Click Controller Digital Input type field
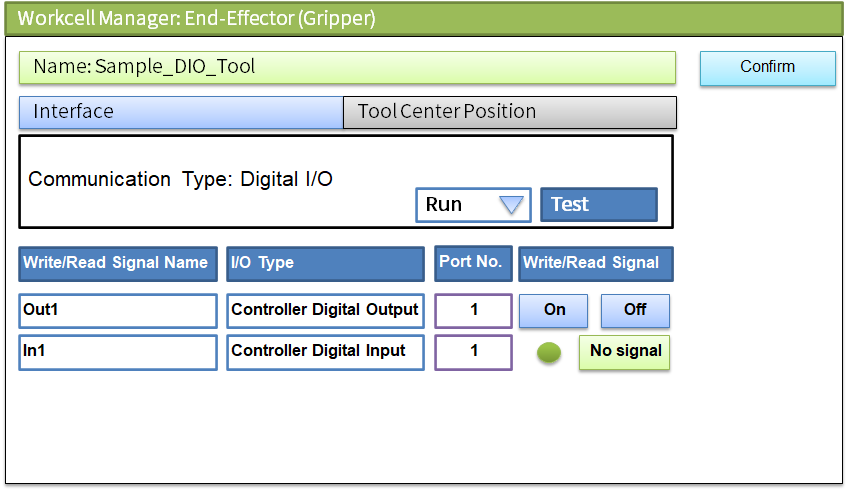 [325, 352]
